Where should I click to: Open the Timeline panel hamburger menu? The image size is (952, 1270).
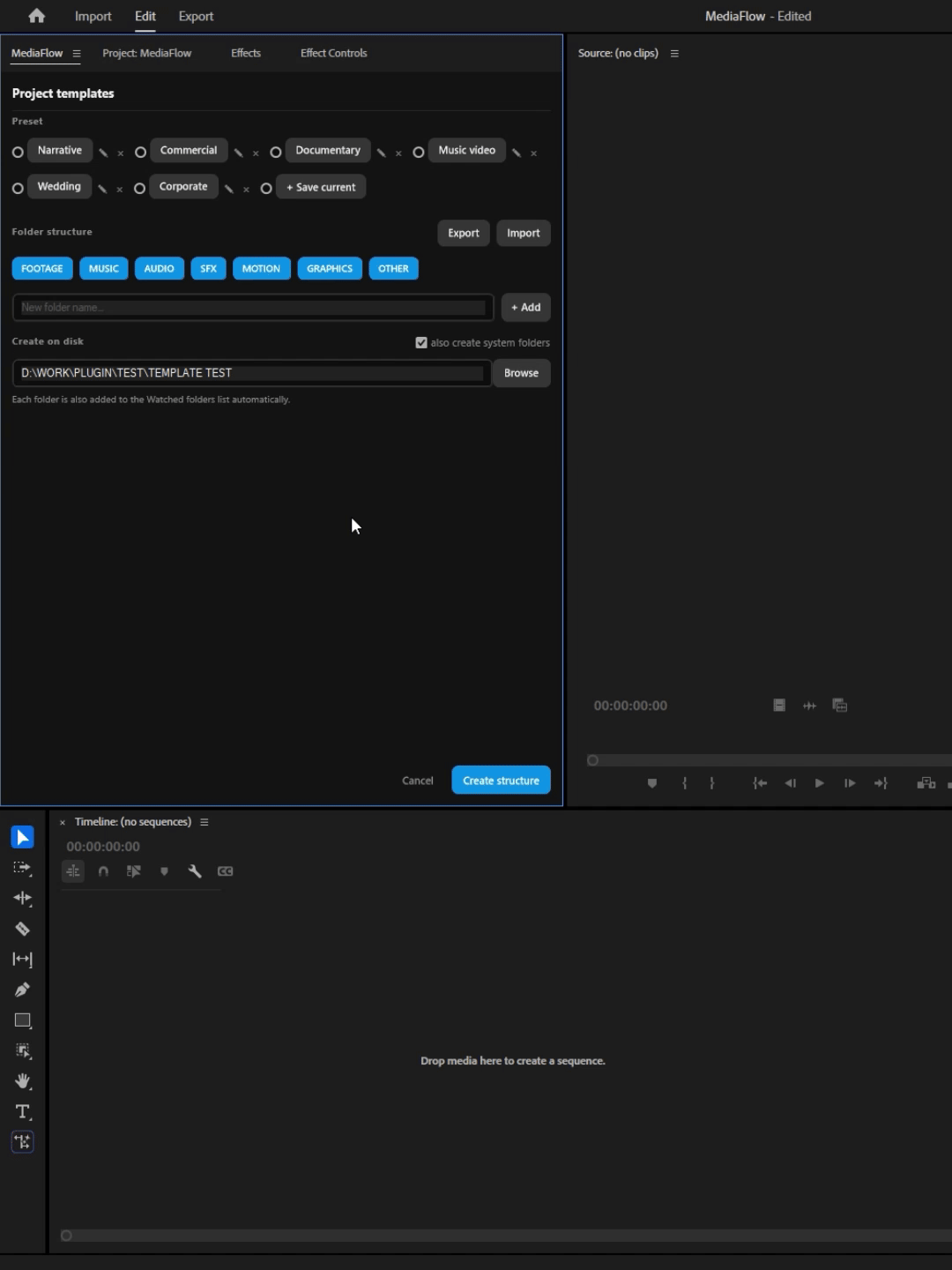[x=204, y=822]
